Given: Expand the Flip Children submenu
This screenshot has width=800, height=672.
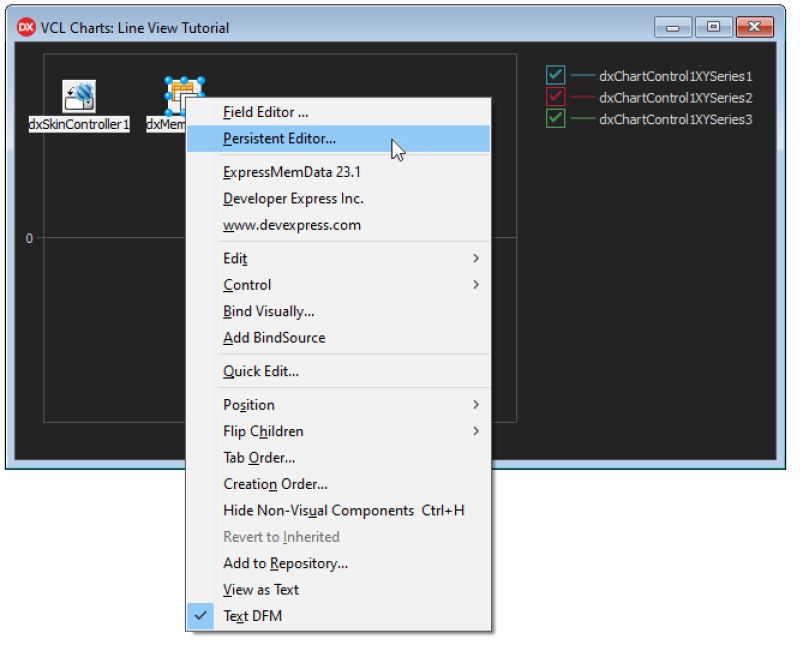Looking at the screenshot, I should (338, 431).
